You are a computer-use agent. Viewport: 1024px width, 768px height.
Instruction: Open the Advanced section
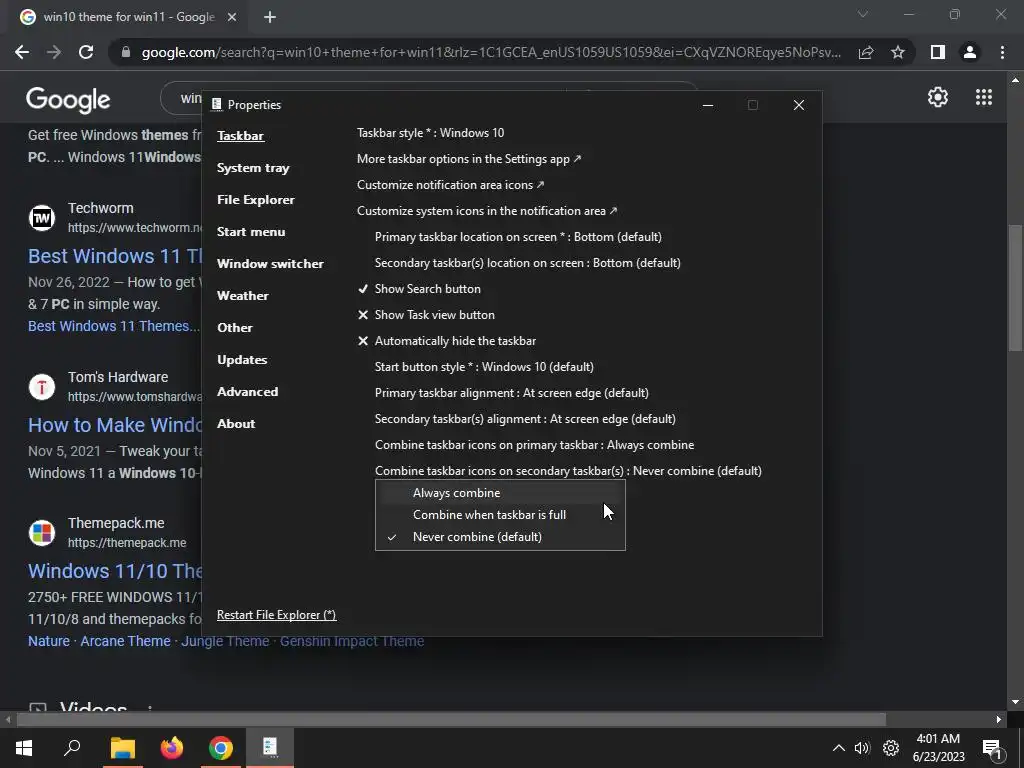coord(247,392)
